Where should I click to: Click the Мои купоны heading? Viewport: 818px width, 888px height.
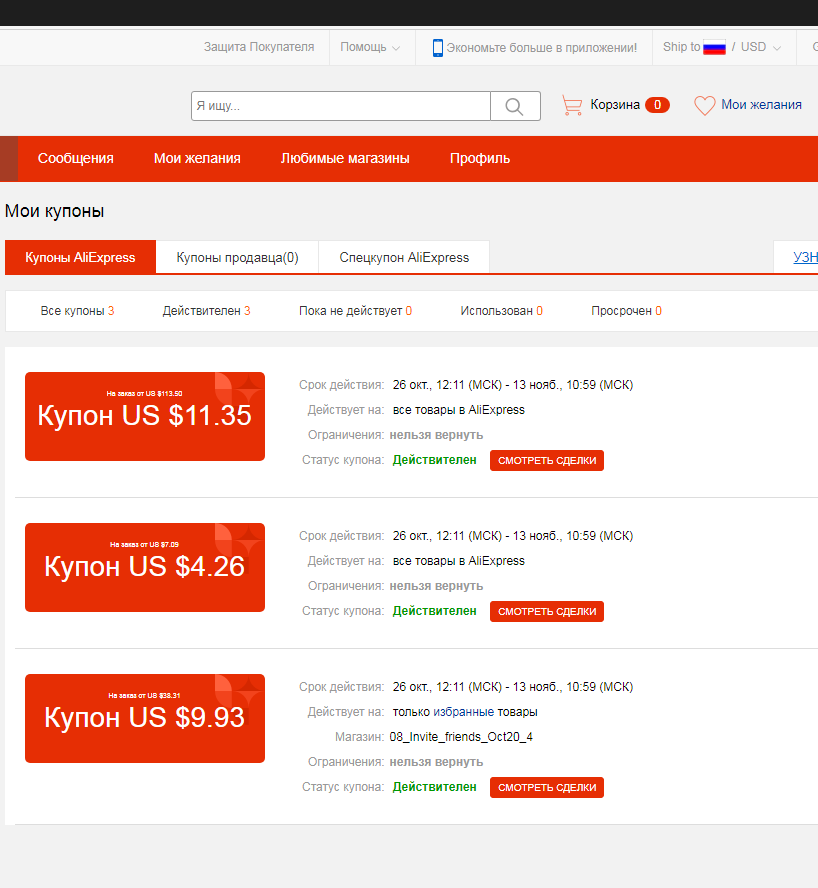54,211
